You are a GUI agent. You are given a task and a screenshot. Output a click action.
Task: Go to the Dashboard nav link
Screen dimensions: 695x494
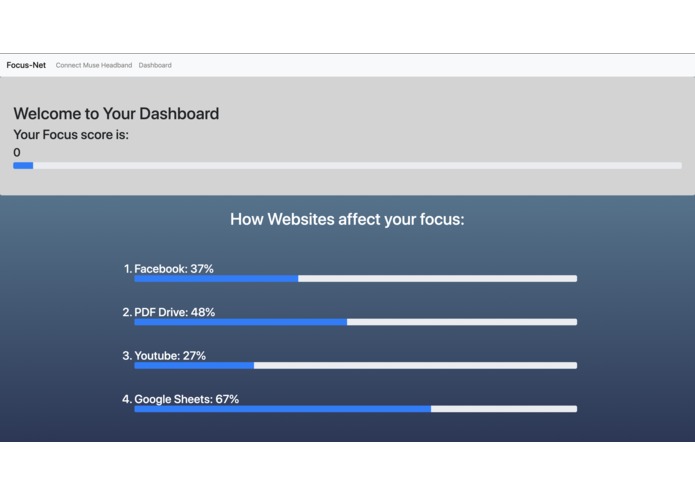(155, 65)
